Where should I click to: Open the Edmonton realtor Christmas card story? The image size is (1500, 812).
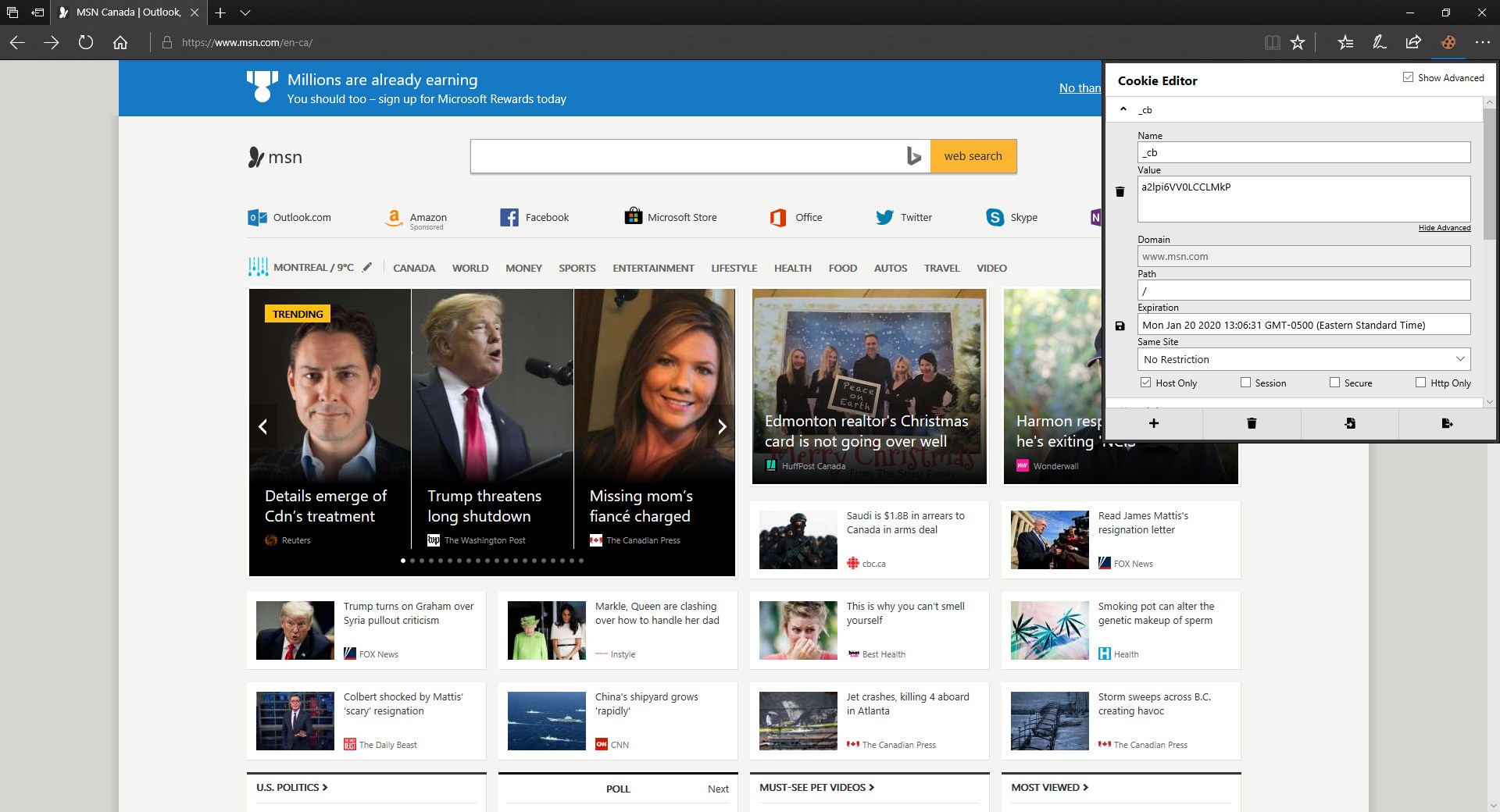point(869,386)
